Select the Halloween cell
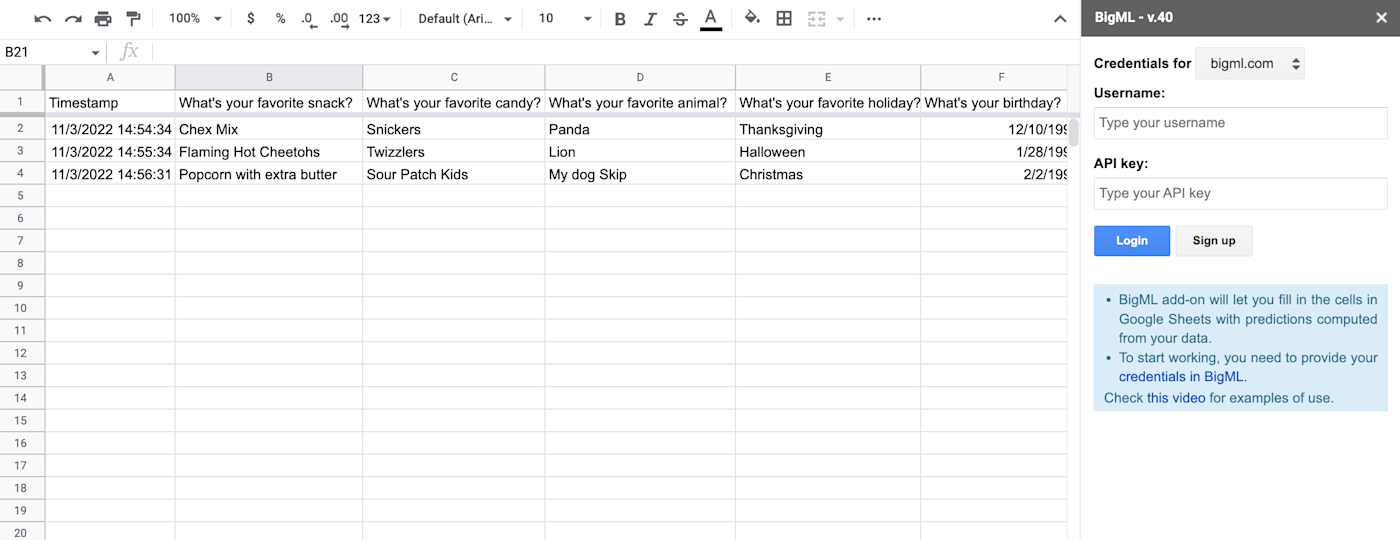1400x540 pixels. click(828, 152)
